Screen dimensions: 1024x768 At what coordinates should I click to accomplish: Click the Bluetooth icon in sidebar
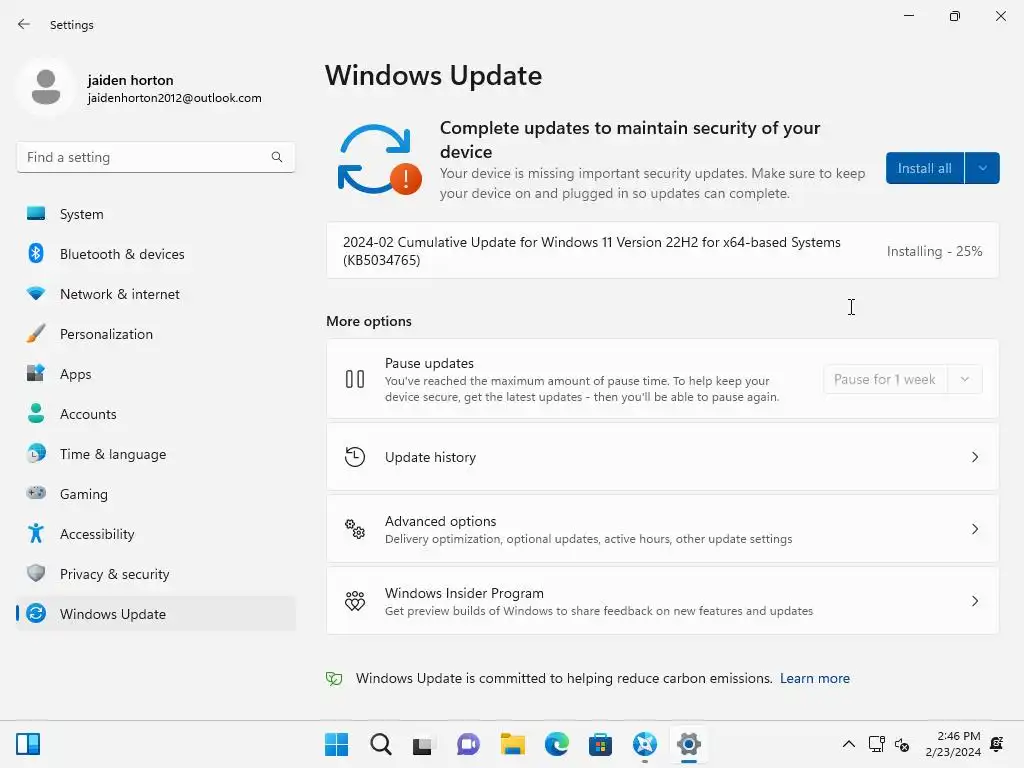point(36,253)
